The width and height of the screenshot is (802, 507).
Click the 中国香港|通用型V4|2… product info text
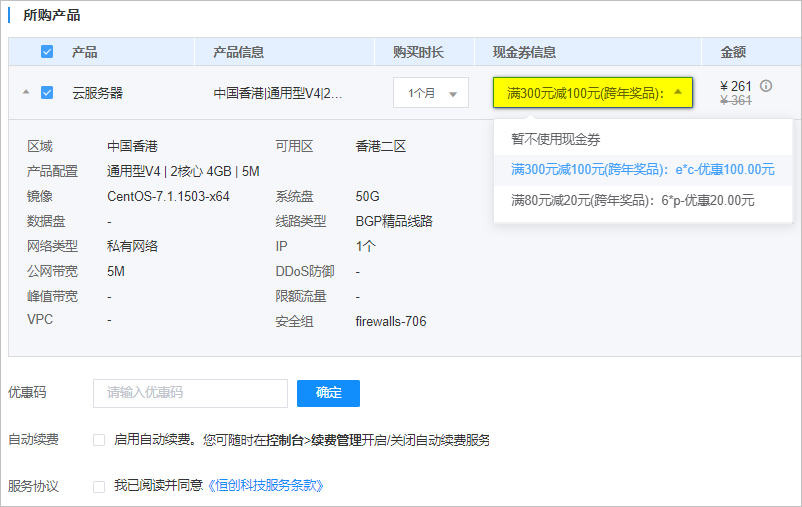tap(278, 93)
